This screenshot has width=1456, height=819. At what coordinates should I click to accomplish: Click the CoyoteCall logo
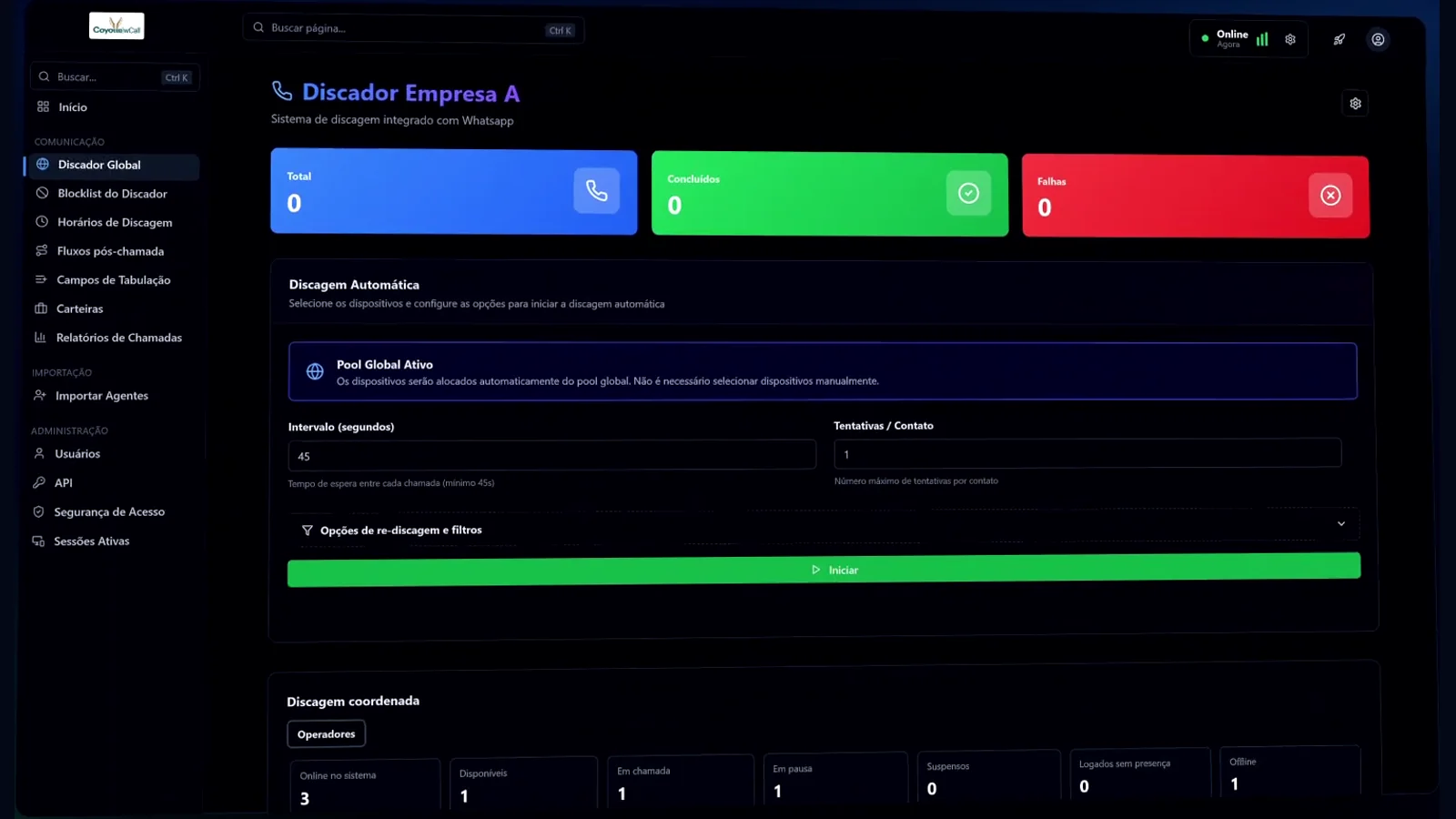click(x=116, y=26)
